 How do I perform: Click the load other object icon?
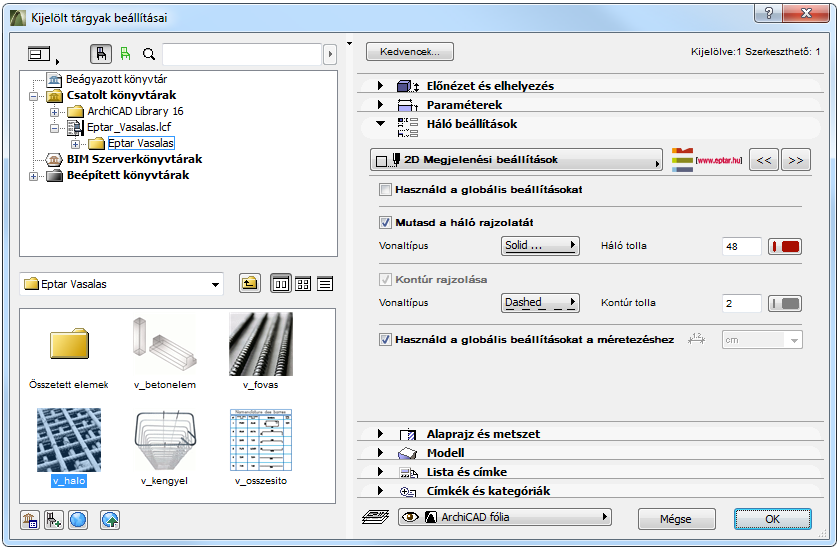point(54,520)
